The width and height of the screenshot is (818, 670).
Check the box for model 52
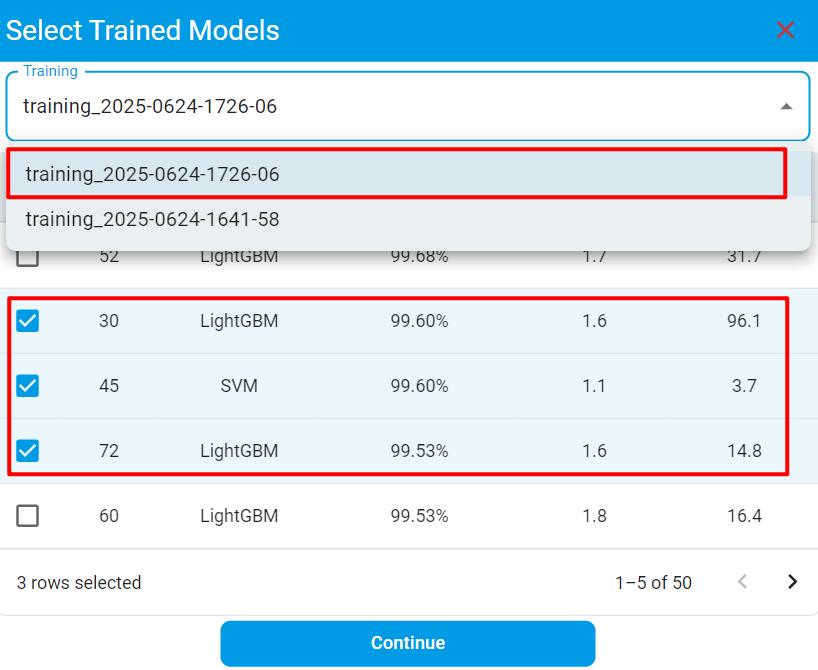[28, 258]
